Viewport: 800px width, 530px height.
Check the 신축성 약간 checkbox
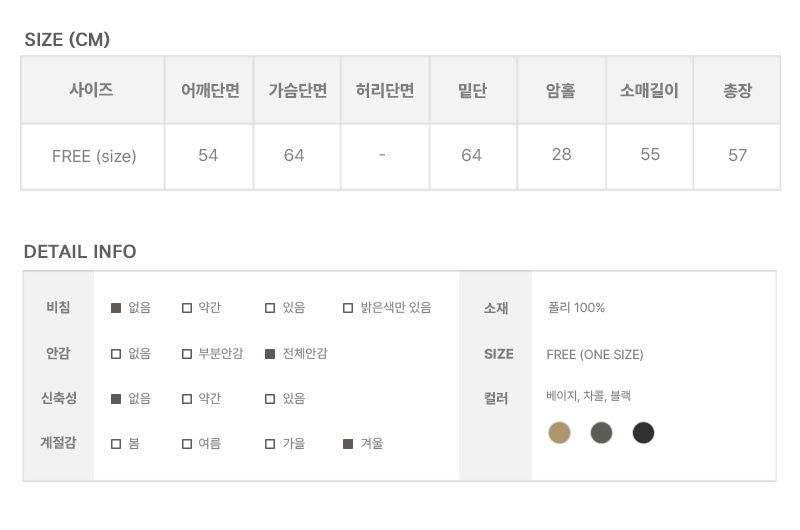click(187, 398)
